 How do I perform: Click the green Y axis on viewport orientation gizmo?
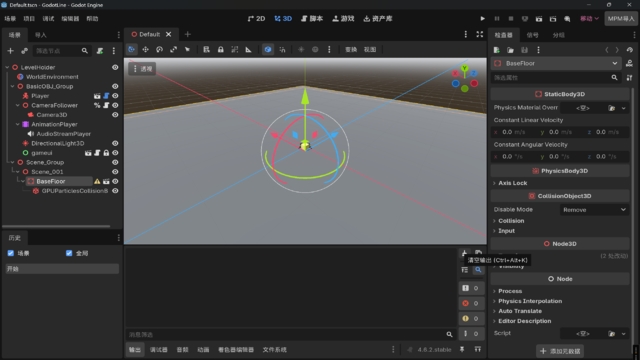point(464,68)
